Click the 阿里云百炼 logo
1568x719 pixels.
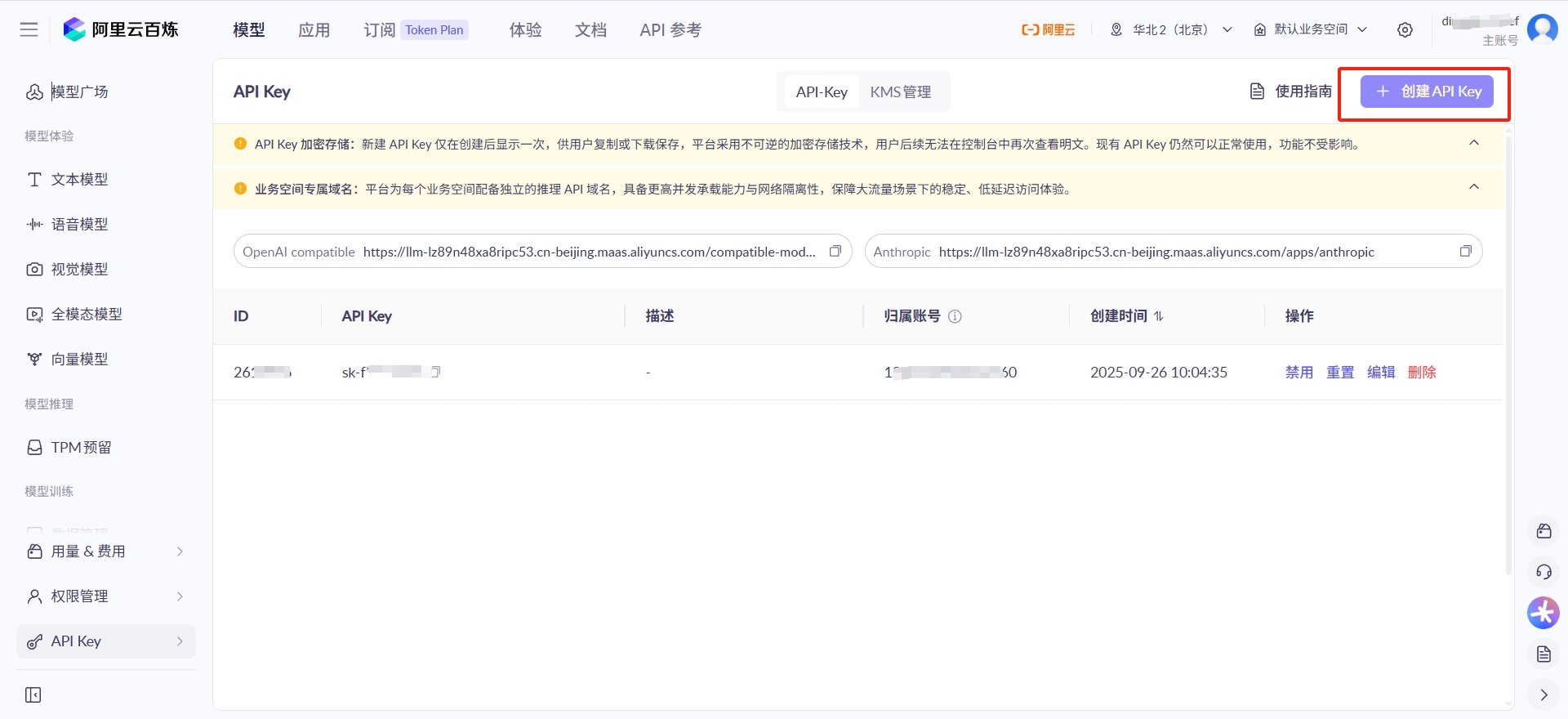[x=121, y=29]
